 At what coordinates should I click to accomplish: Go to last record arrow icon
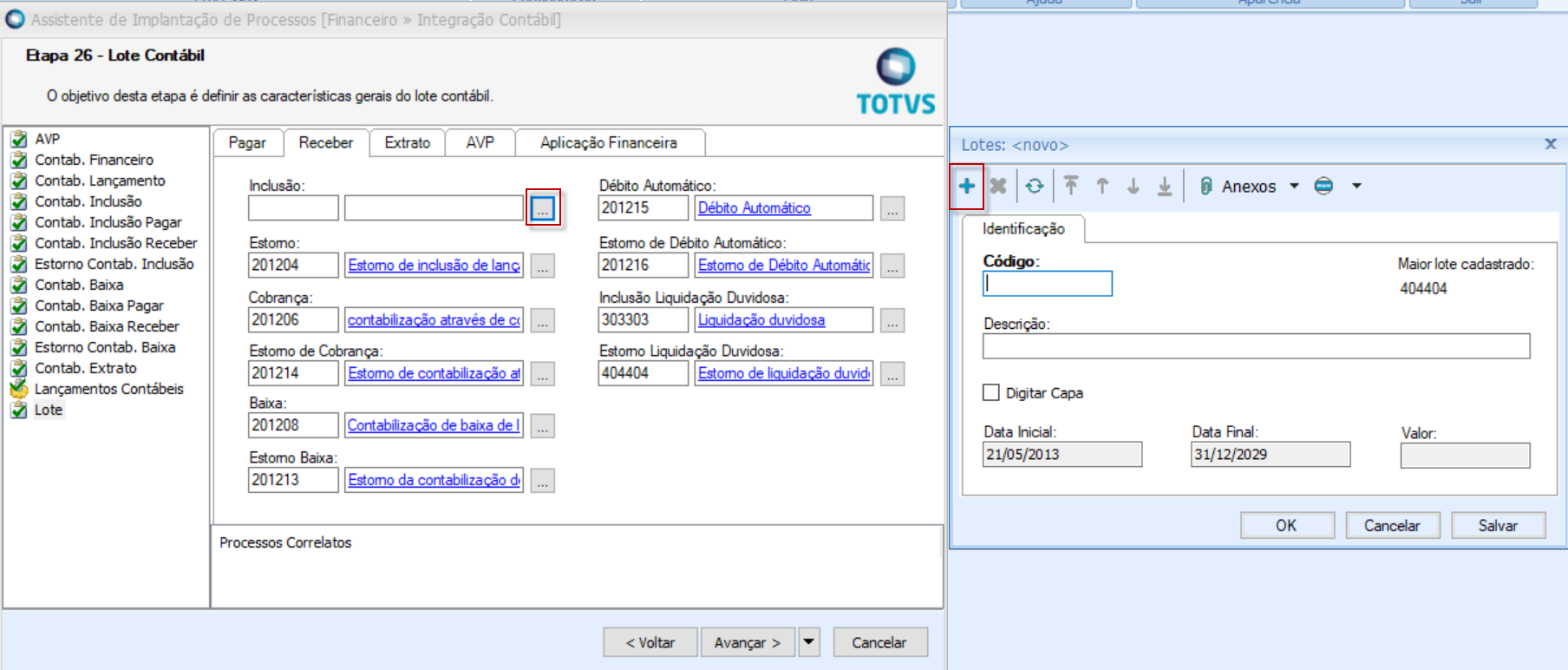1165,186
